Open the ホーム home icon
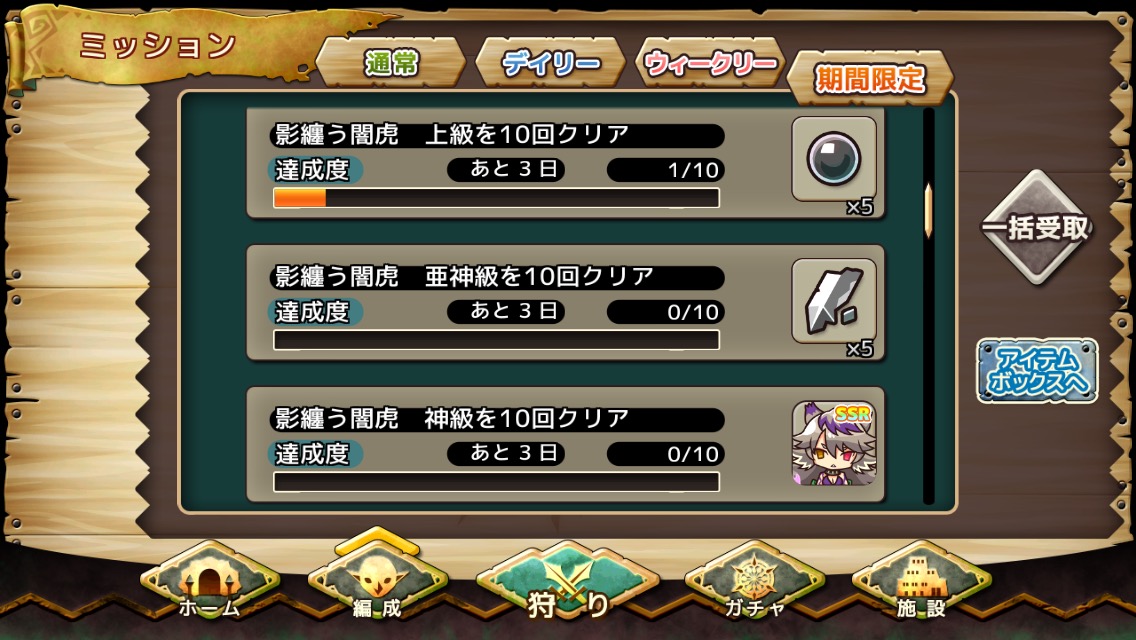Viewport: 1136px width, 640px height. click(209, 582)
